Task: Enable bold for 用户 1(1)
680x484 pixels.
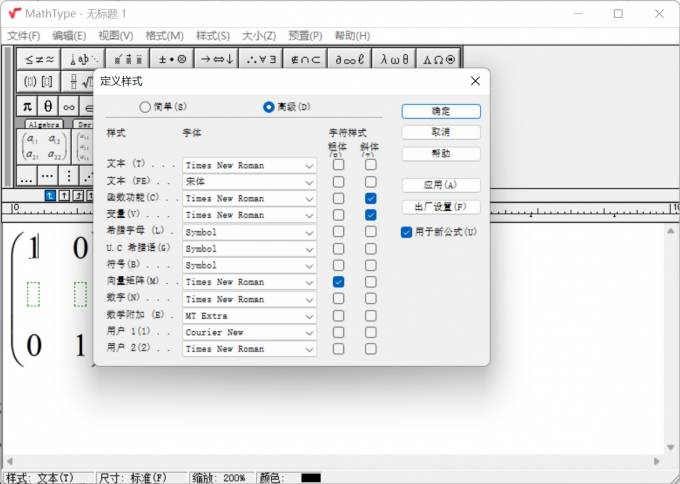Action: pyautogui.click(x=338, y=332)
